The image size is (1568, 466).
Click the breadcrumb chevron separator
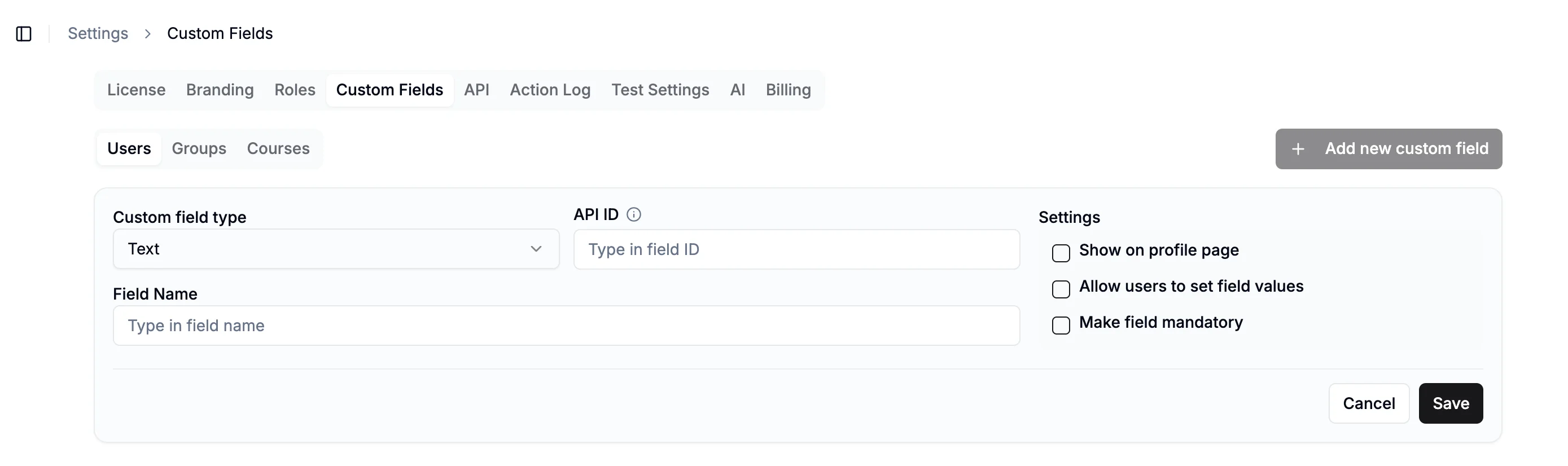point(147,33)
